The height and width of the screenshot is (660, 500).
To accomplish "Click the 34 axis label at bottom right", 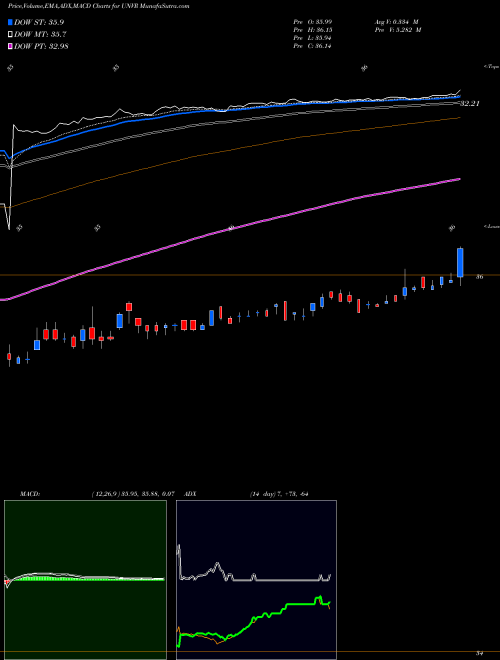I will pyautogui.click(x=479, y=653).
